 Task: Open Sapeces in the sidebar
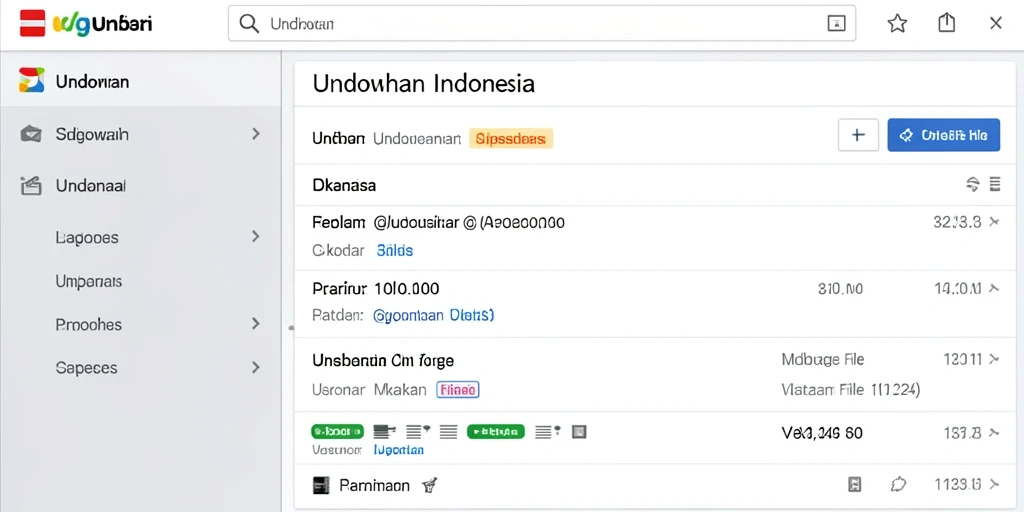(x=86, y=368)
